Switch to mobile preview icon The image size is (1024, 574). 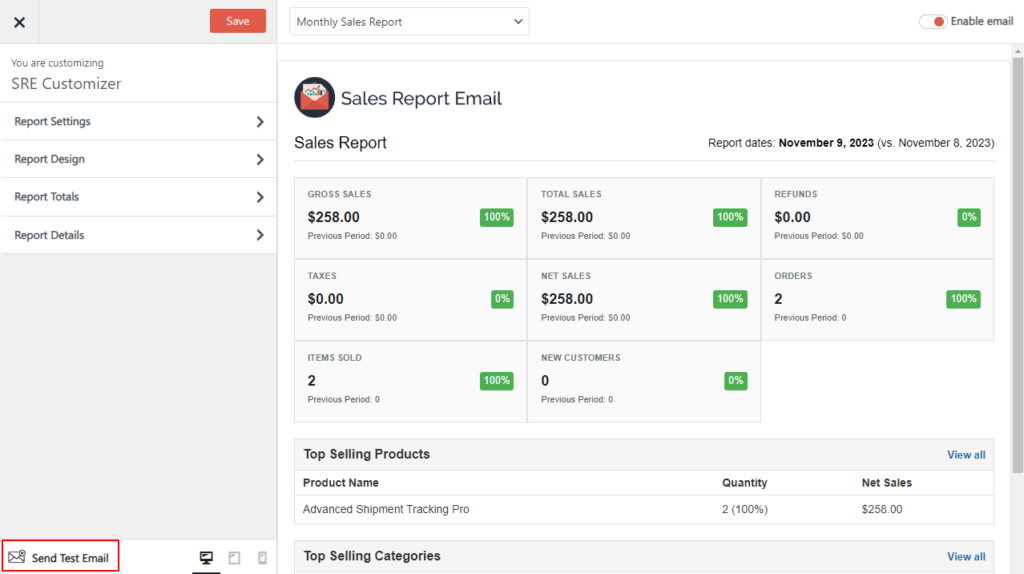point(262,558)
